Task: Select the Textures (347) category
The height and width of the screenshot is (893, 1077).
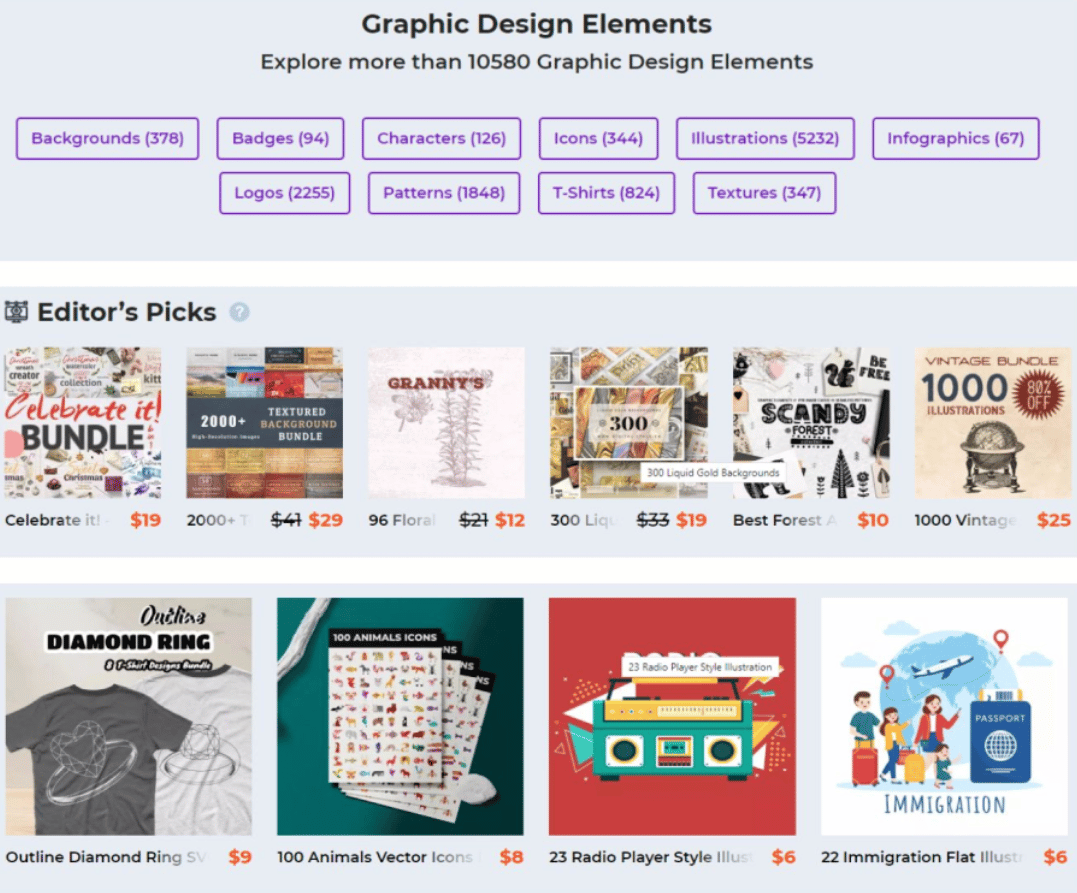Action: pyautogui.click(x=764, y=193)
